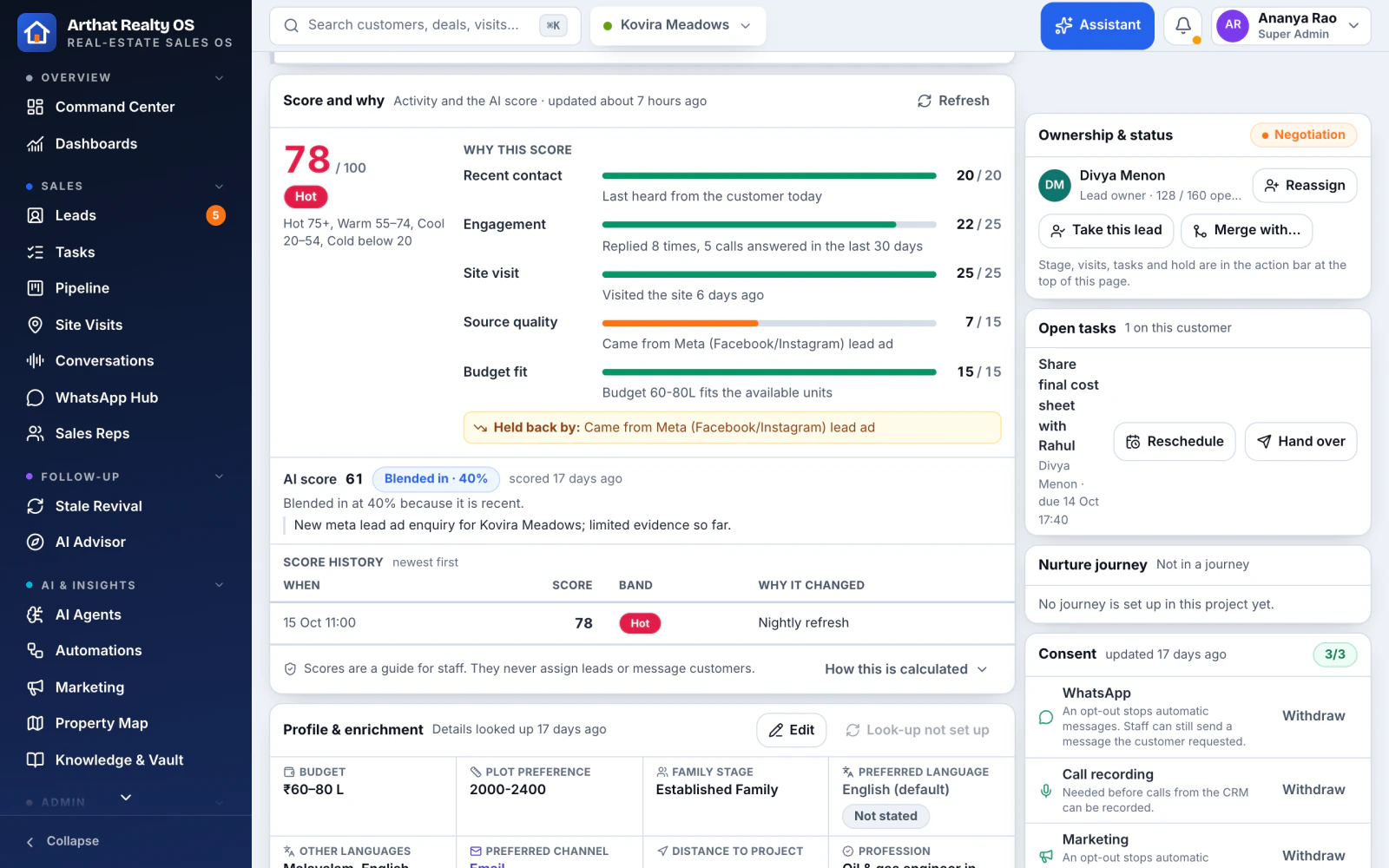Click the AI Advisor compass icon
Viewport: 1389px width, 868px height.
[35, 542]
